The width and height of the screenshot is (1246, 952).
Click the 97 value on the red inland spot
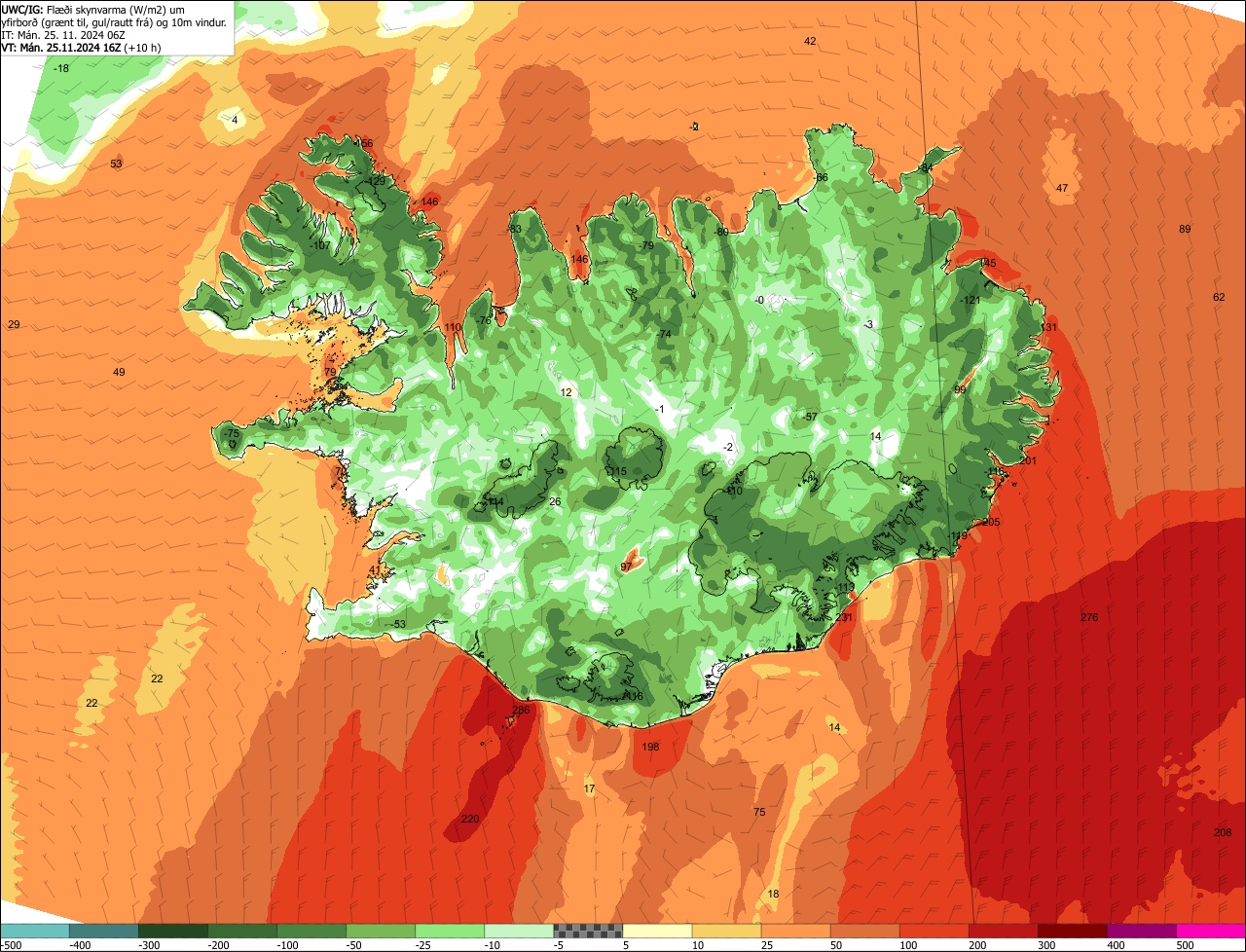(627, 567)
